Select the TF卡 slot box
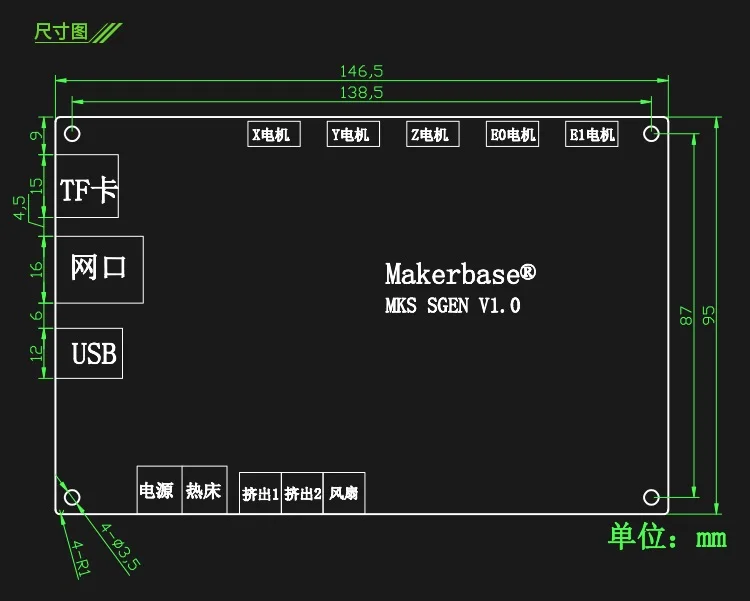750x601 pixels. tap(87, 186)
